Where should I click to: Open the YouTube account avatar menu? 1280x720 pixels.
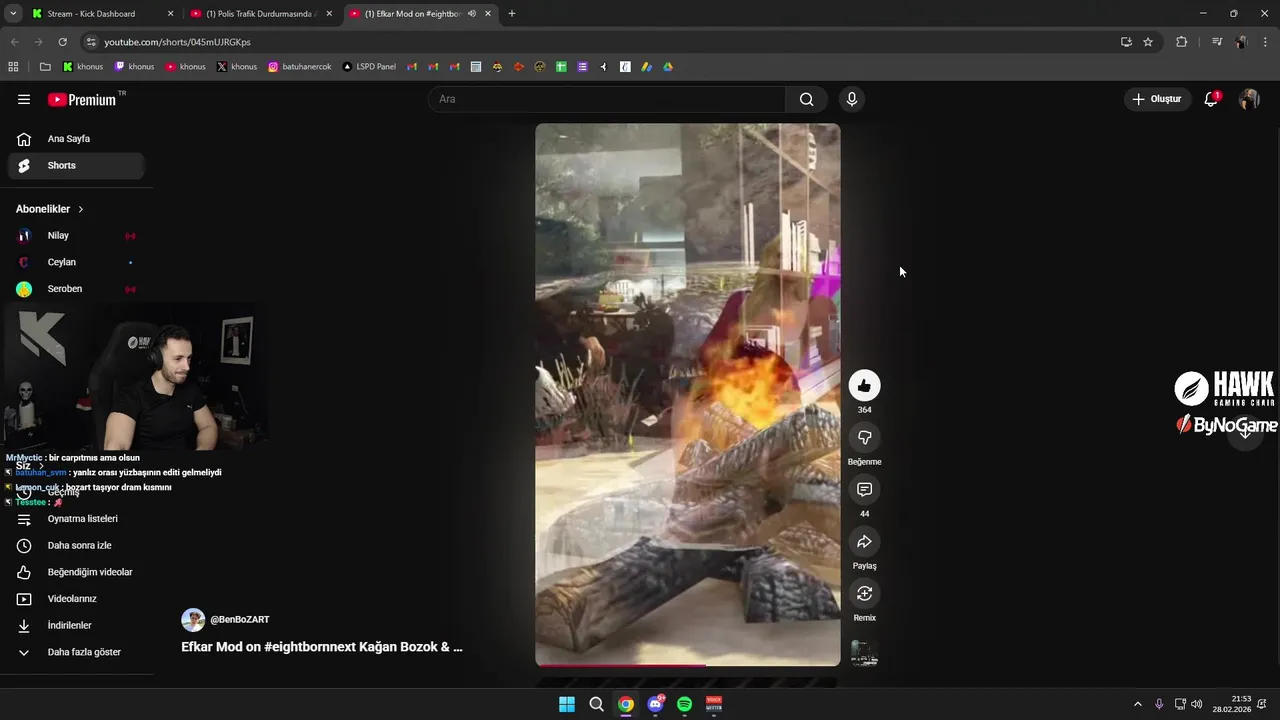[1249, 99]
